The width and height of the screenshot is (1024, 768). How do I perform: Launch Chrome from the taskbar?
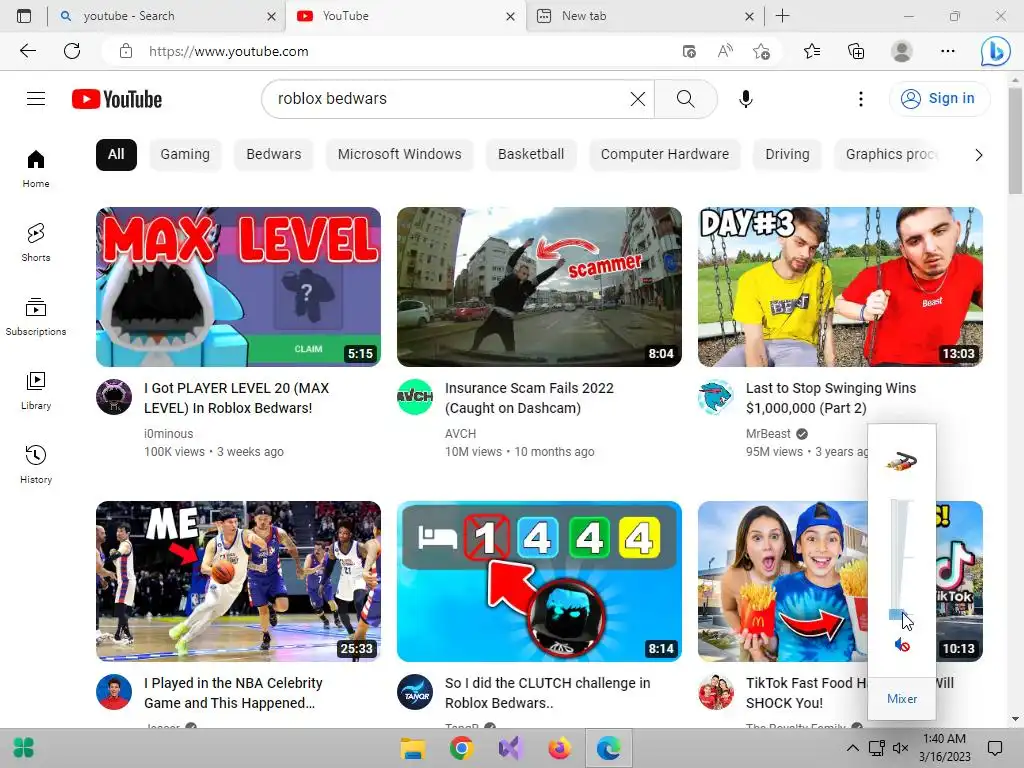[x=462, y=748]
